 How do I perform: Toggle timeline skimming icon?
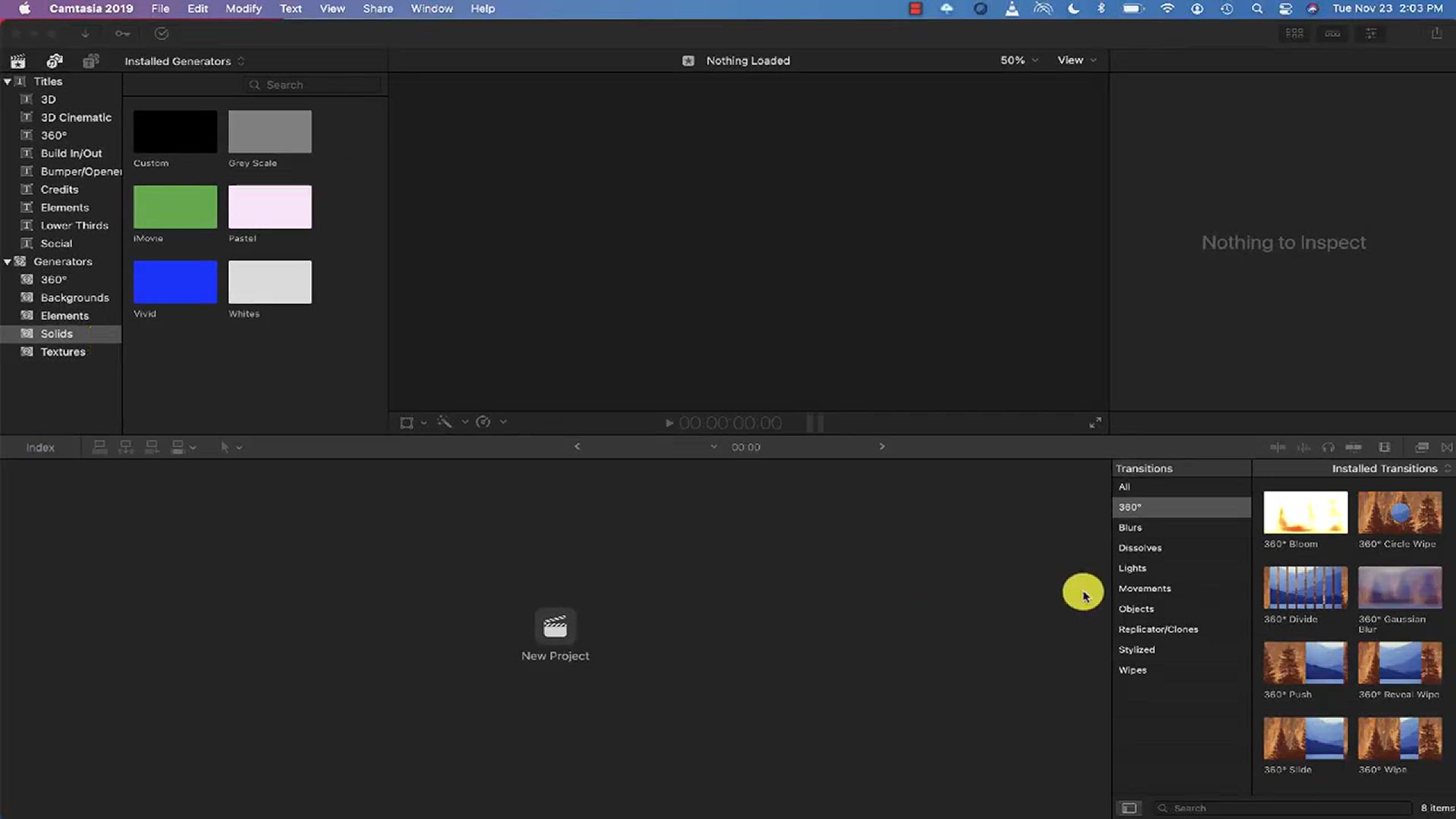coord(1278,447)
